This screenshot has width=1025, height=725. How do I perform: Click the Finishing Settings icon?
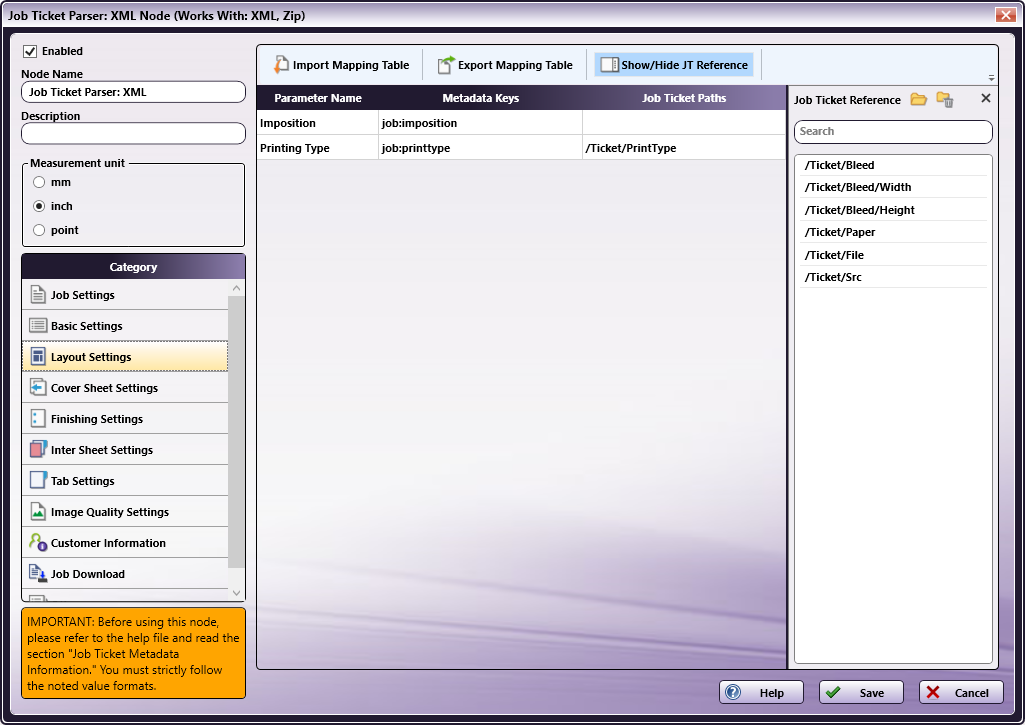click(38, 418)
